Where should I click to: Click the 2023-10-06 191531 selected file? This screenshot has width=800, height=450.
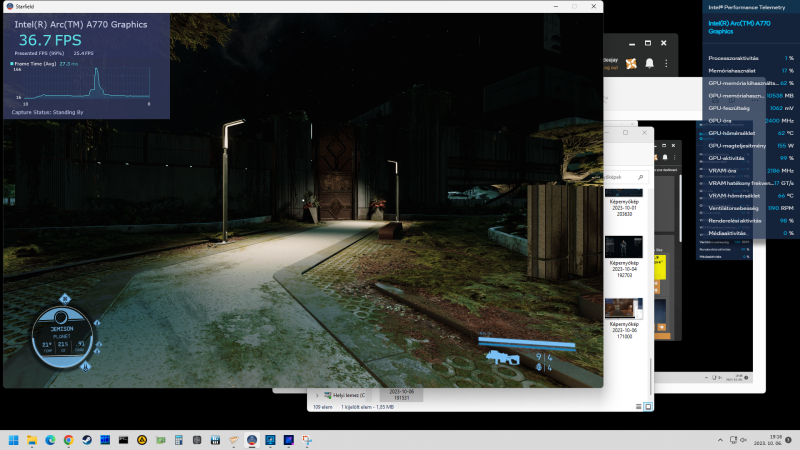point(402,394)
